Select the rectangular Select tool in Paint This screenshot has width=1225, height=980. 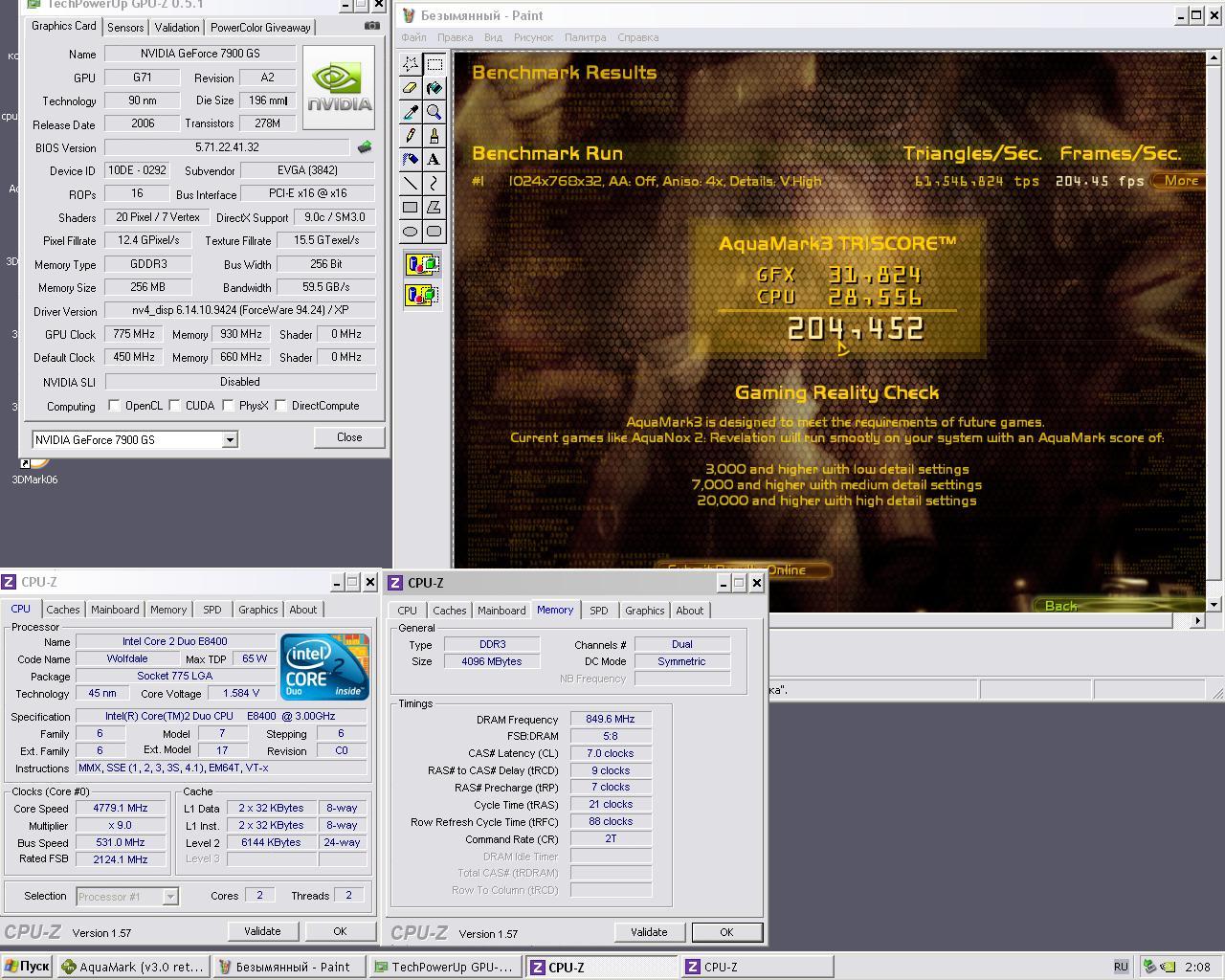click(x=434, y=64)
